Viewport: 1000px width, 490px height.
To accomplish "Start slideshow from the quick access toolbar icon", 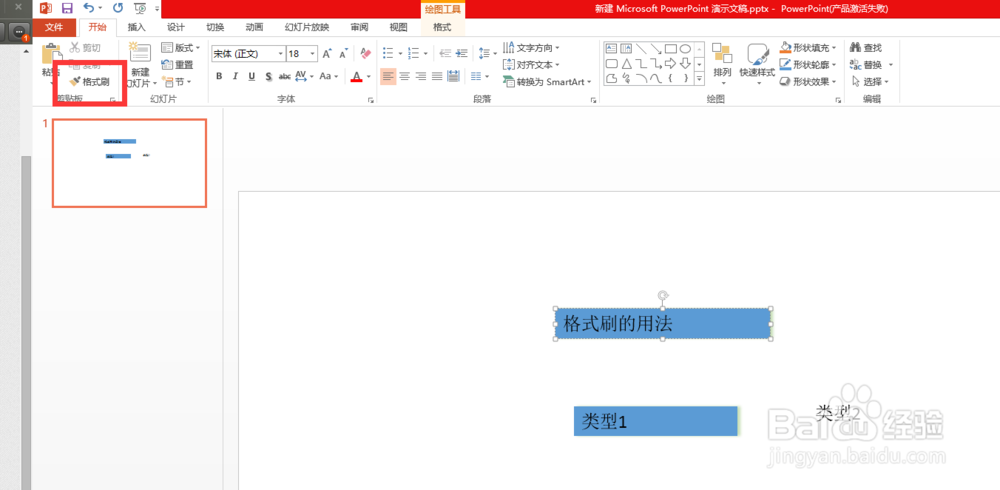I will pos(140,8).
